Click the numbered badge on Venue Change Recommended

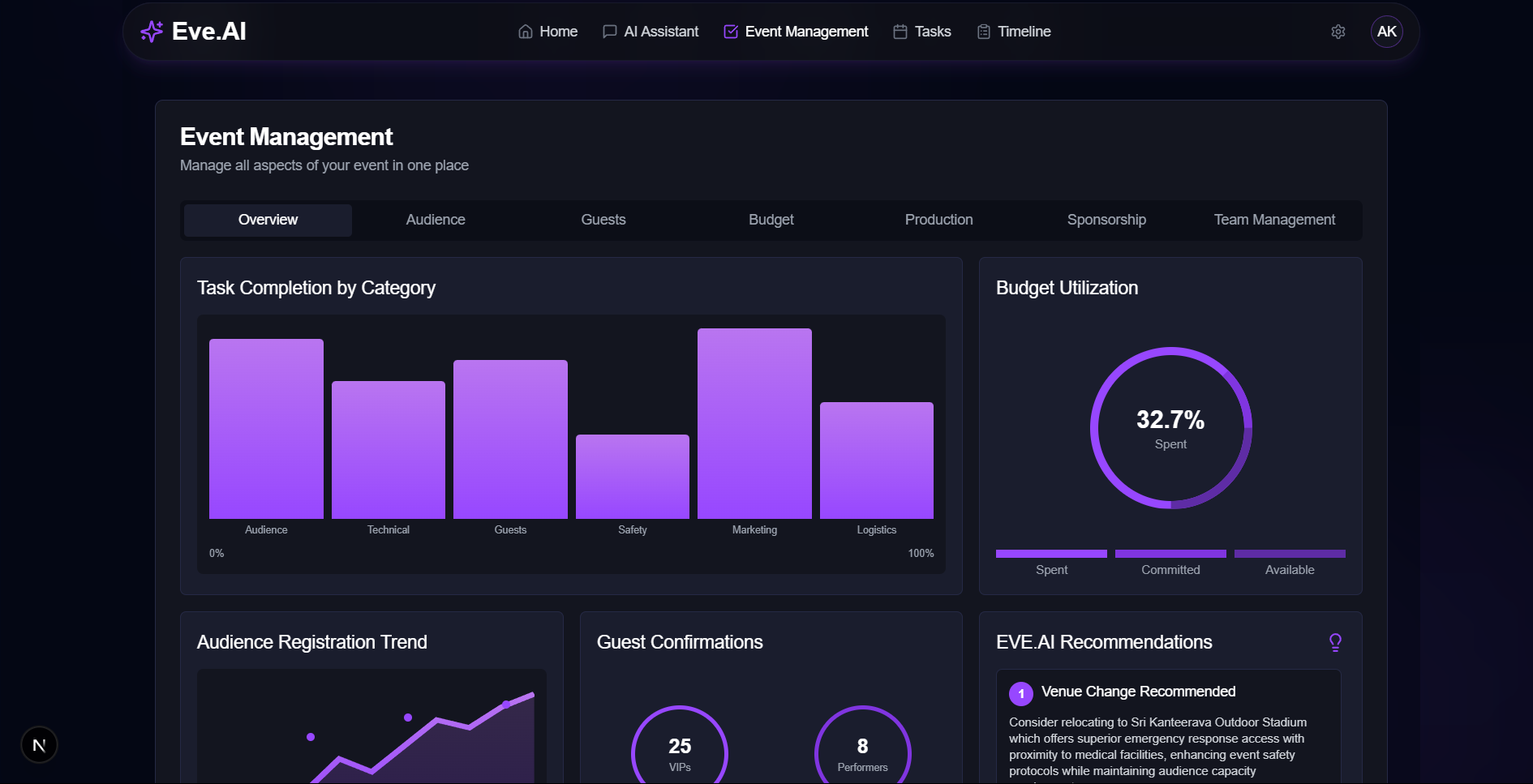1020,693
